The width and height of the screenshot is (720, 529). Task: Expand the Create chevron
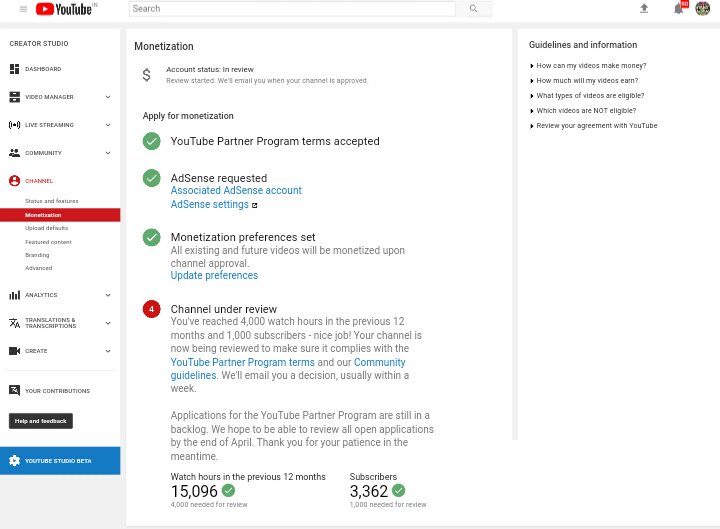point(108,351)
